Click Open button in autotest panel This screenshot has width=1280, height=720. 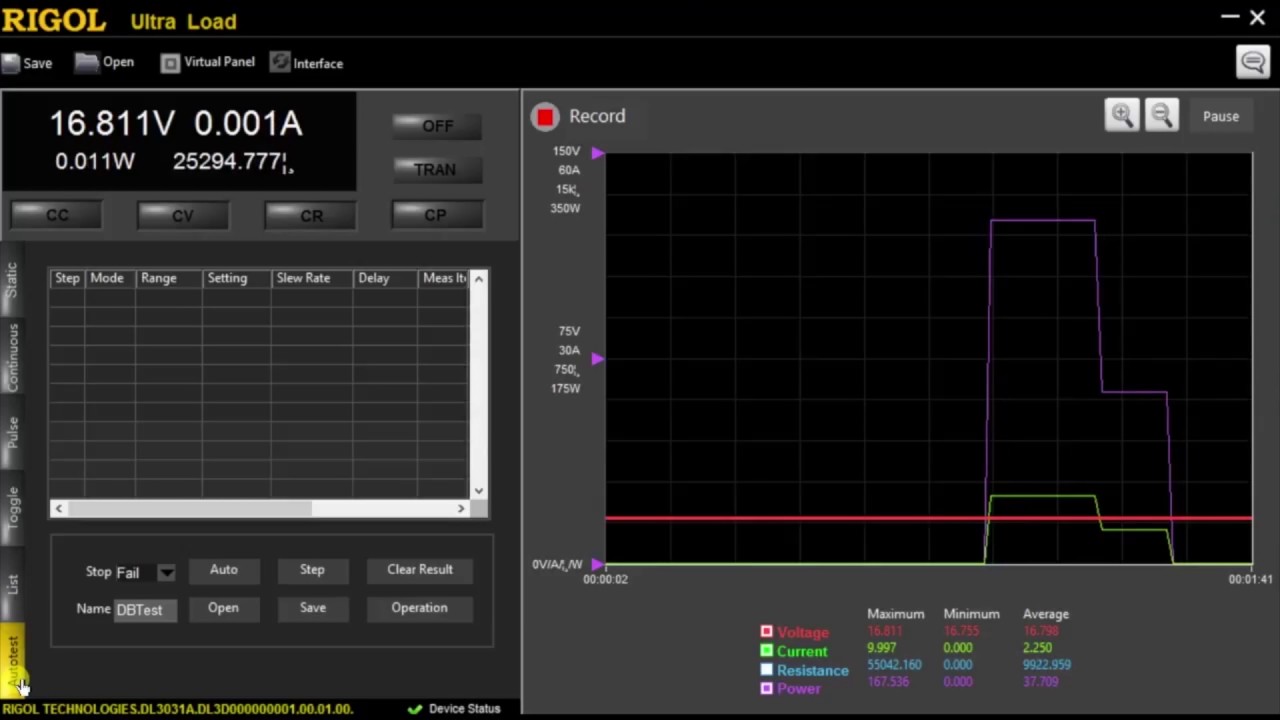223,608
